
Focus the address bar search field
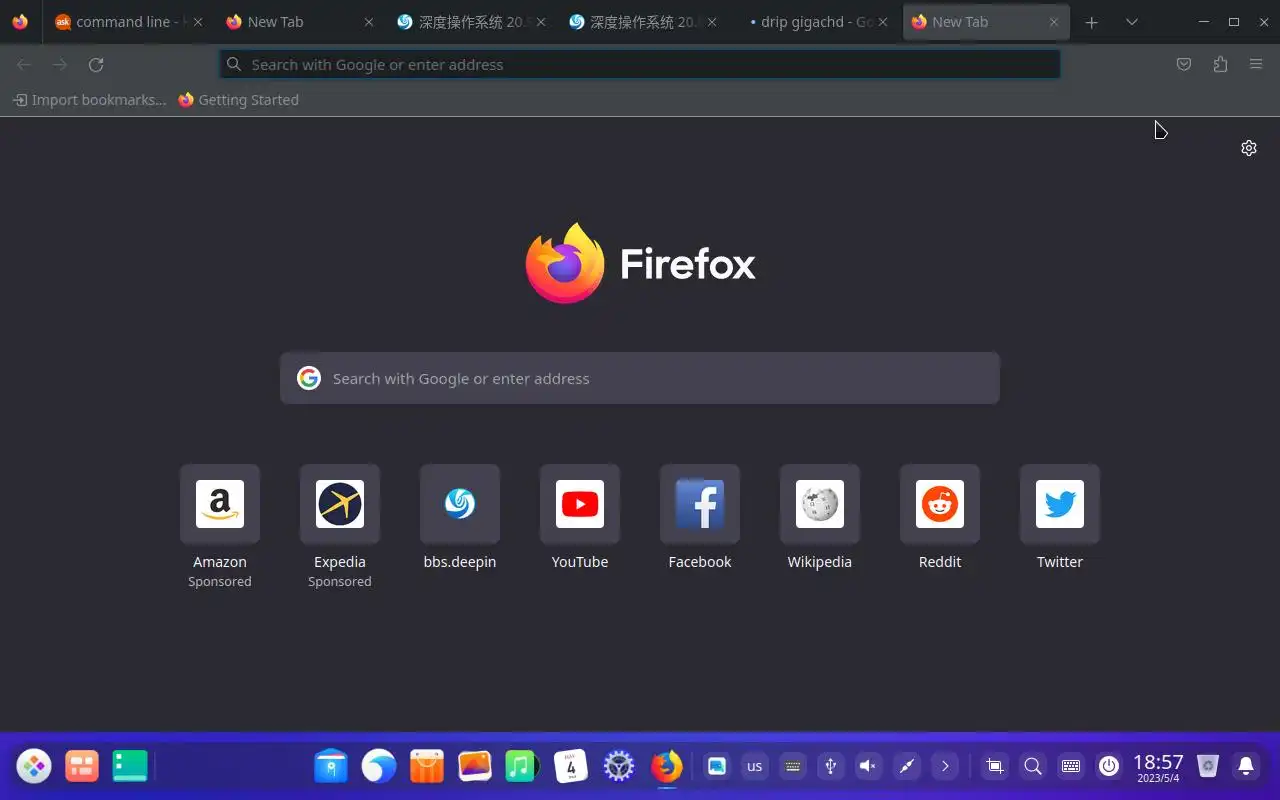coord(640,65)
